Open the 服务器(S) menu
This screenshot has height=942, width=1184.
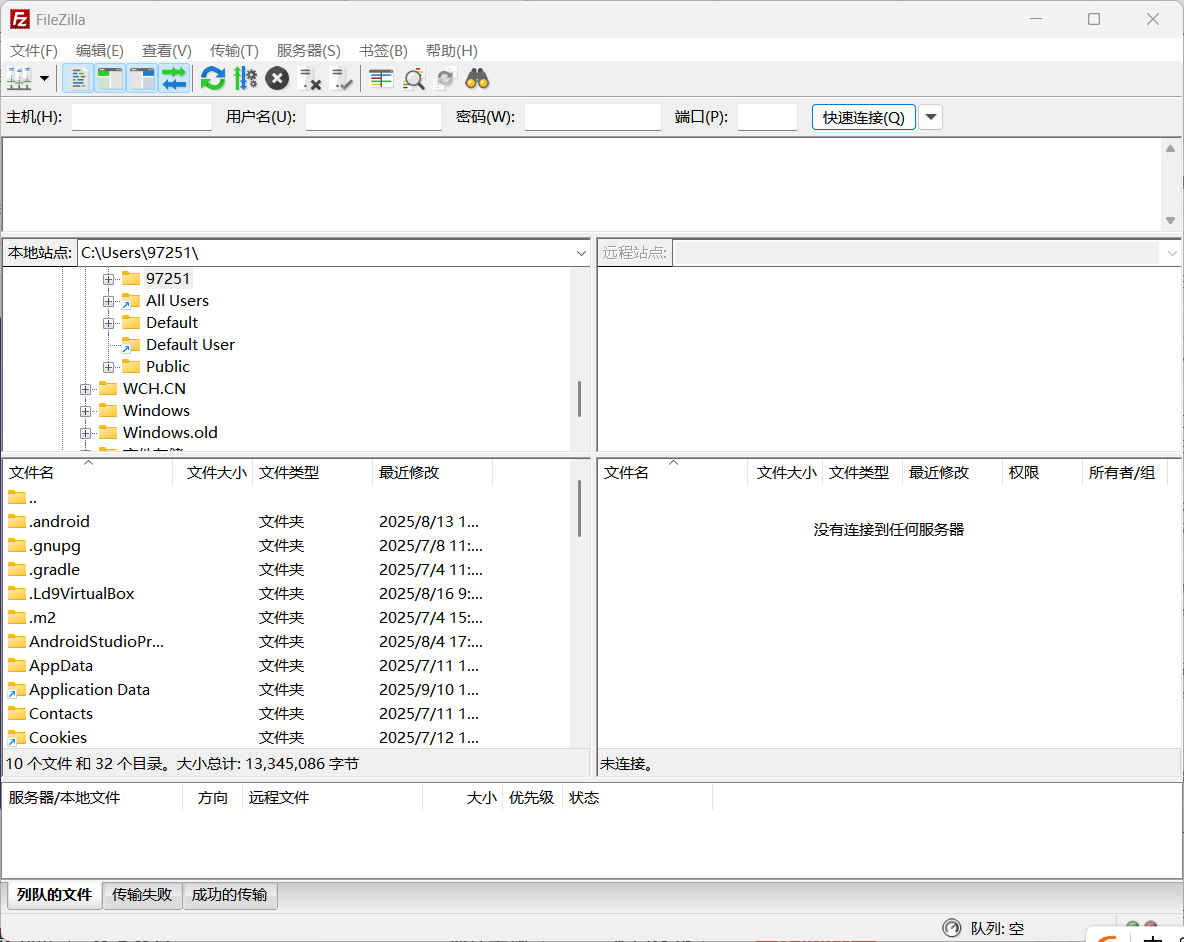click(309, 51)
